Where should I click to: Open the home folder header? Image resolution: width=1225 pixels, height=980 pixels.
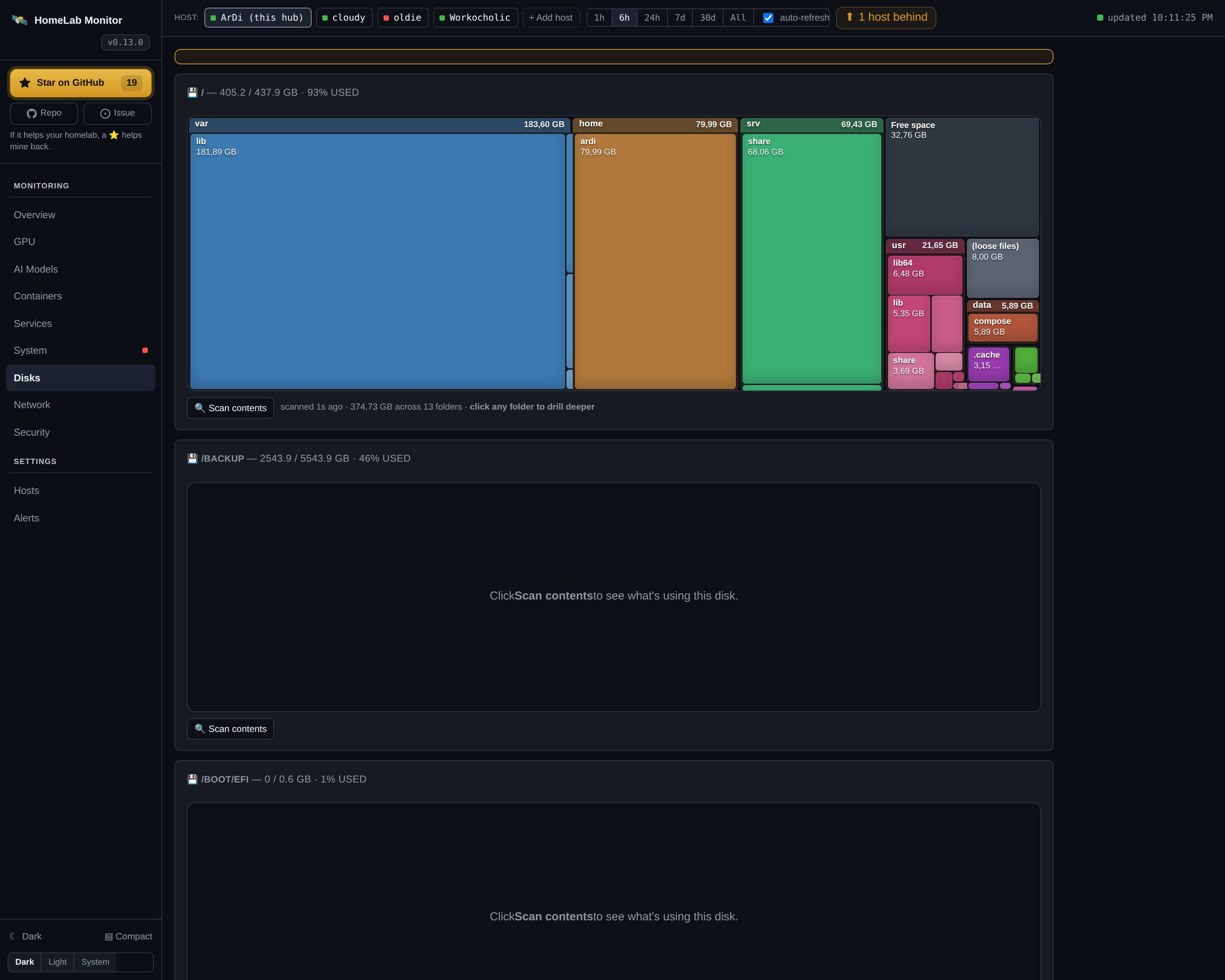point(655,124)
